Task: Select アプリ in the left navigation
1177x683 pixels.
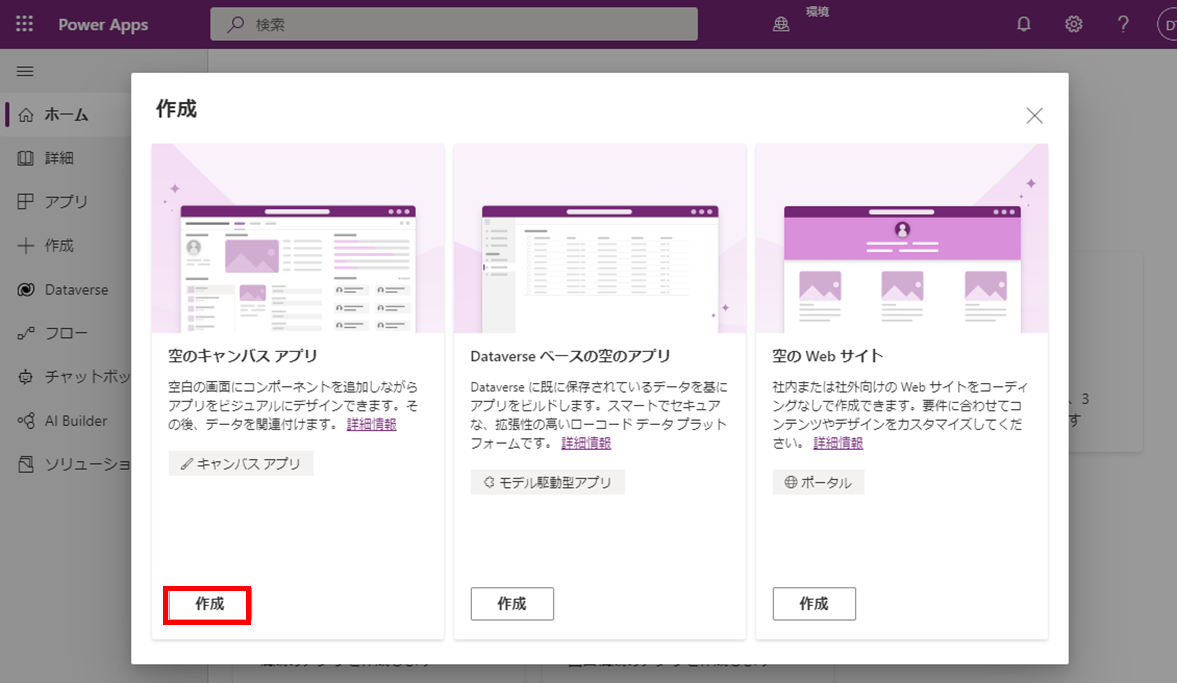Action: click(x=66, y=201)
